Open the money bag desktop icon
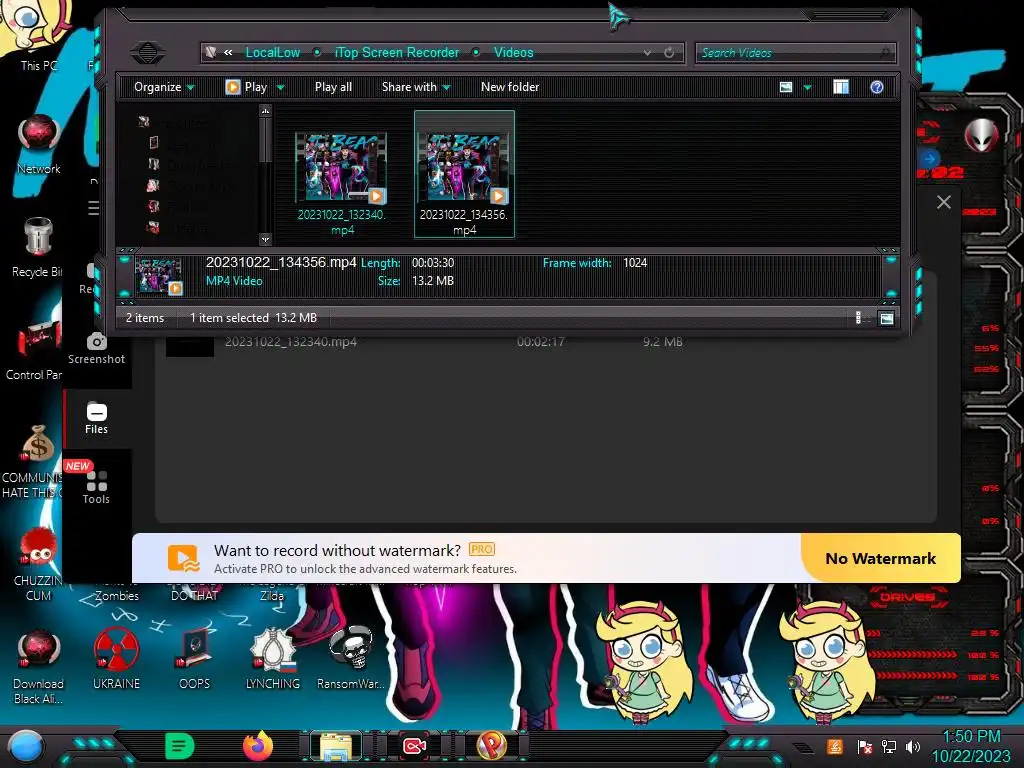Viewport: 1024px width, 768px height. tap(37, 461)
